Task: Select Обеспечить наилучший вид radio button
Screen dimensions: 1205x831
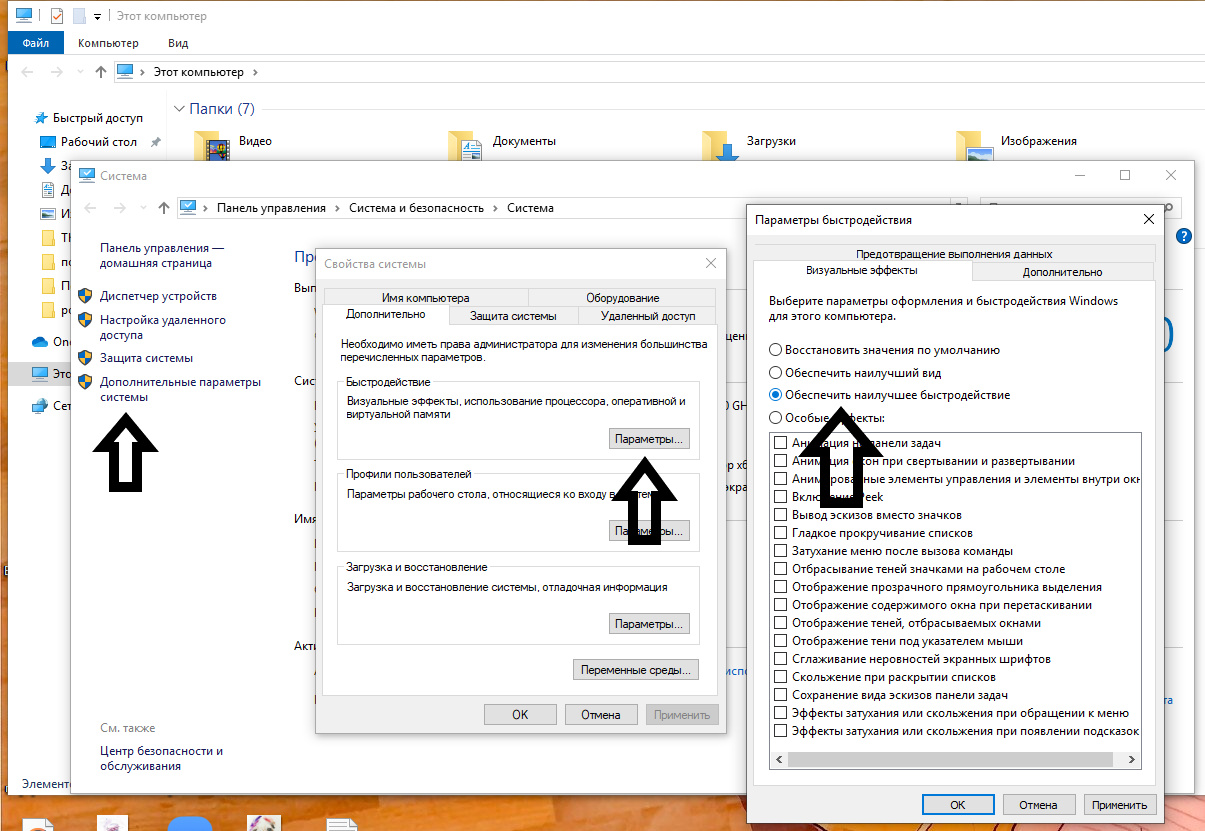Action: pyautogui.click(x=776, y=373)
